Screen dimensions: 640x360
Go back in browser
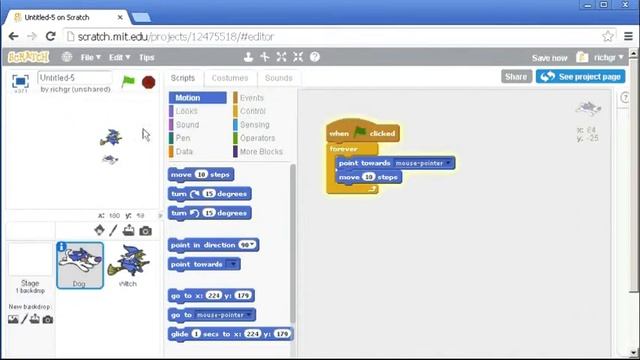13,36
